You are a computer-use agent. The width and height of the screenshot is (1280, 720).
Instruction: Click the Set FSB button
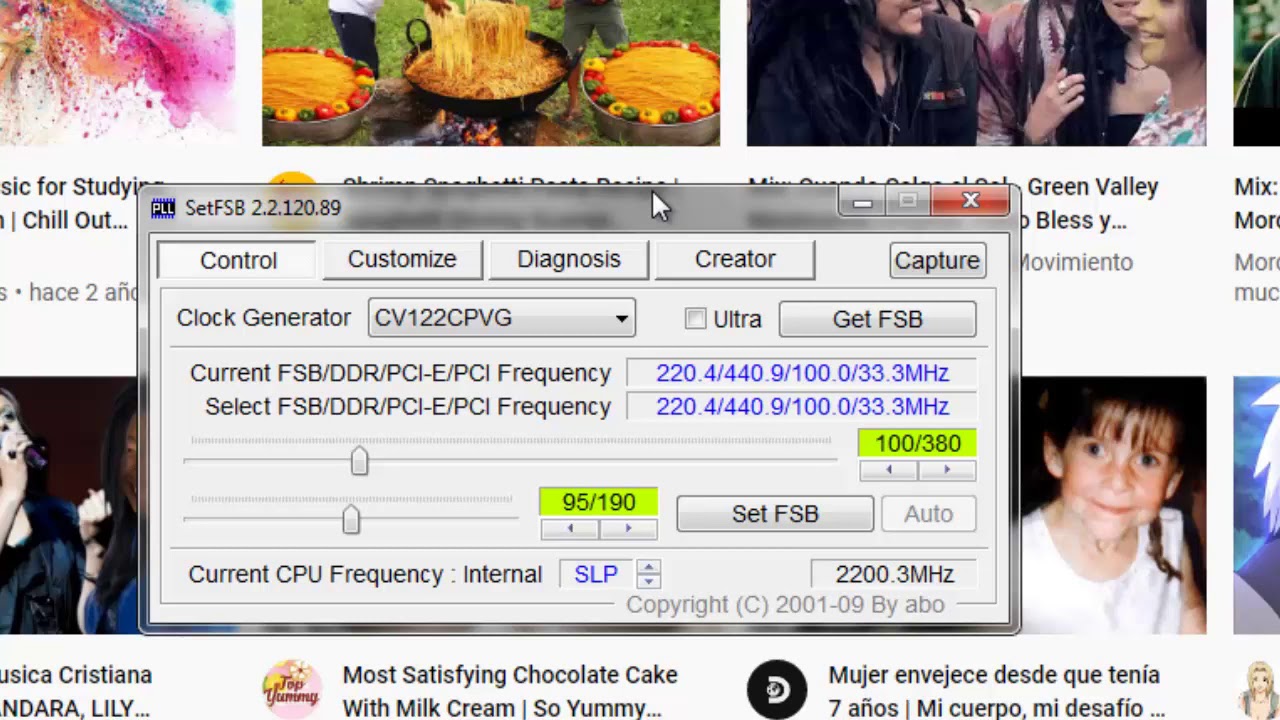tap(775, 514)
